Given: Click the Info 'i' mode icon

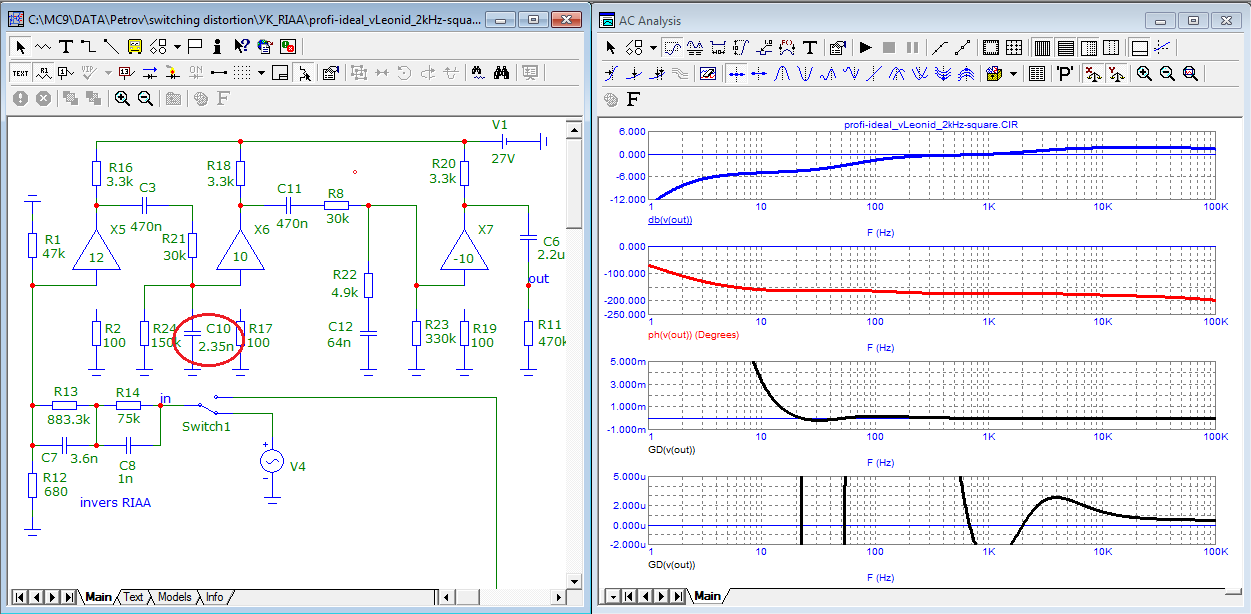Looking at the screenshot, I should 217,46.
